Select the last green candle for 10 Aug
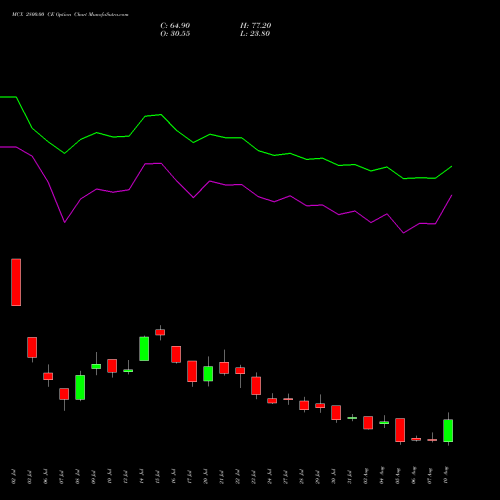The width and height of the screenshot is (500, 500). click(x=448, y=430)
